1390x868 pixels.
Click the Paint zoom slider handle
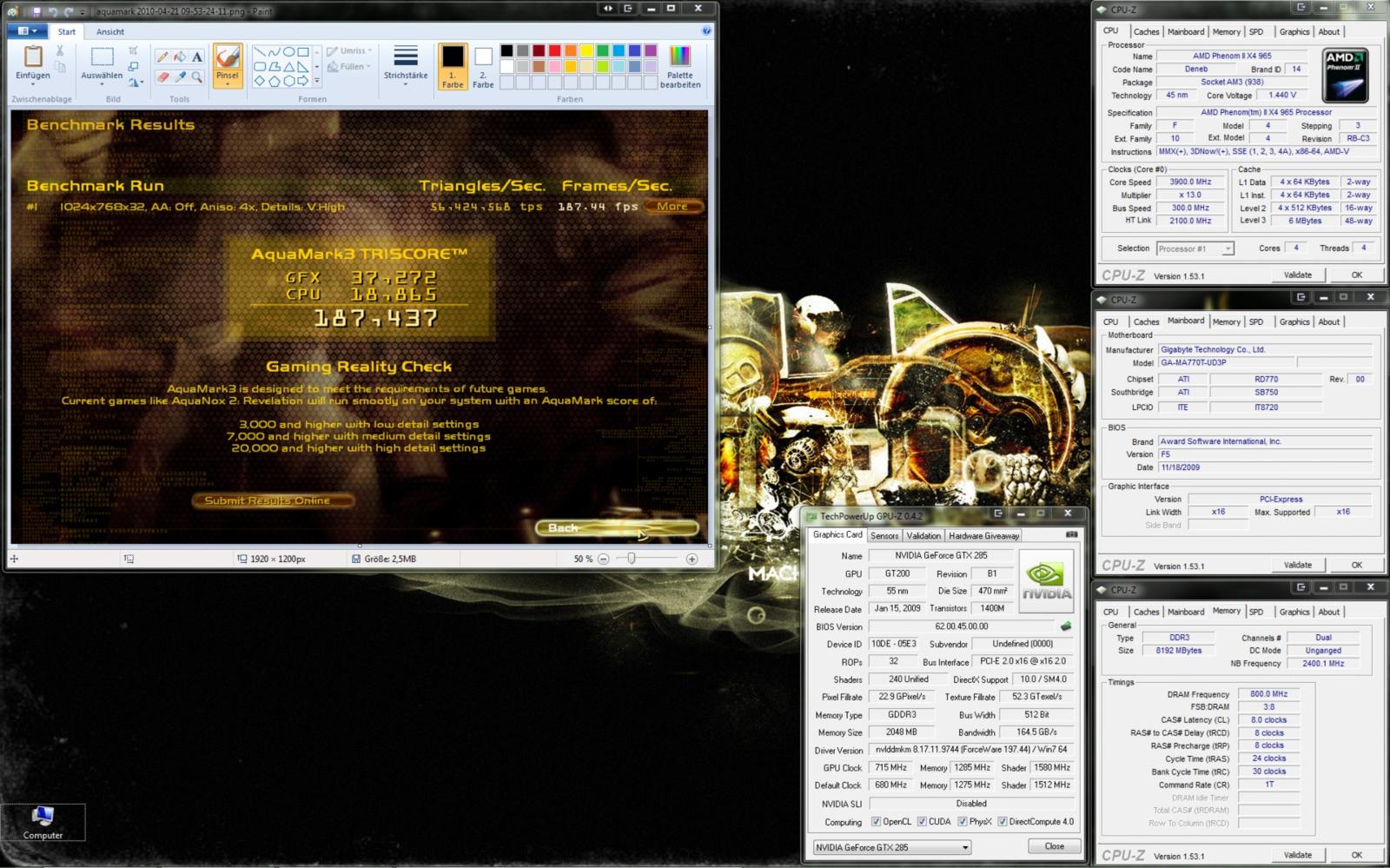pyautogui.click(x=631, y=559)
